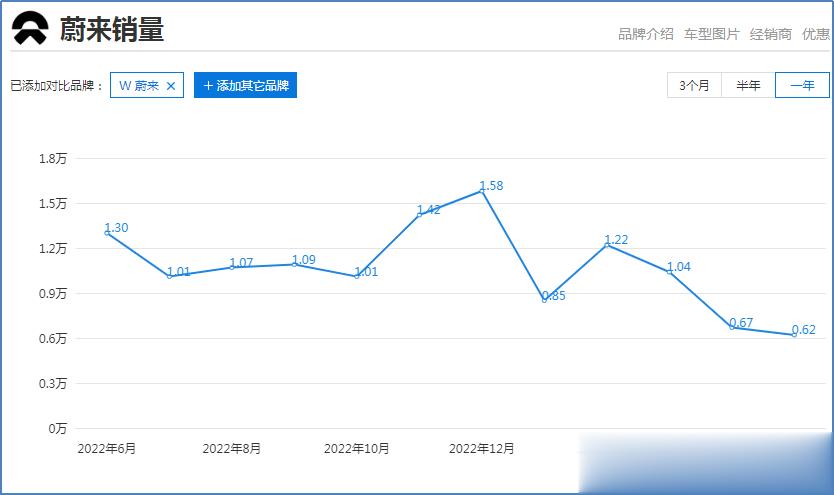Image resolution: width=834 pixels, height=495 pixels.
Task: Click the 1.09 data point
Action: tap(294, 264)
